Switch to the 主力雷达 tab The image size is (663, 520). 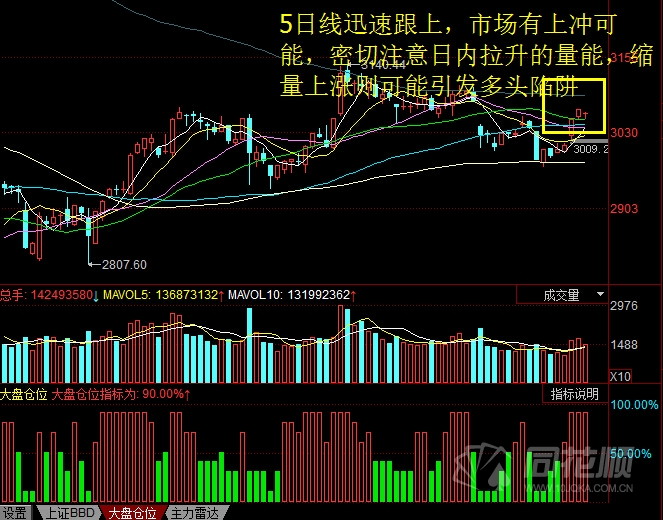(194, 513)
